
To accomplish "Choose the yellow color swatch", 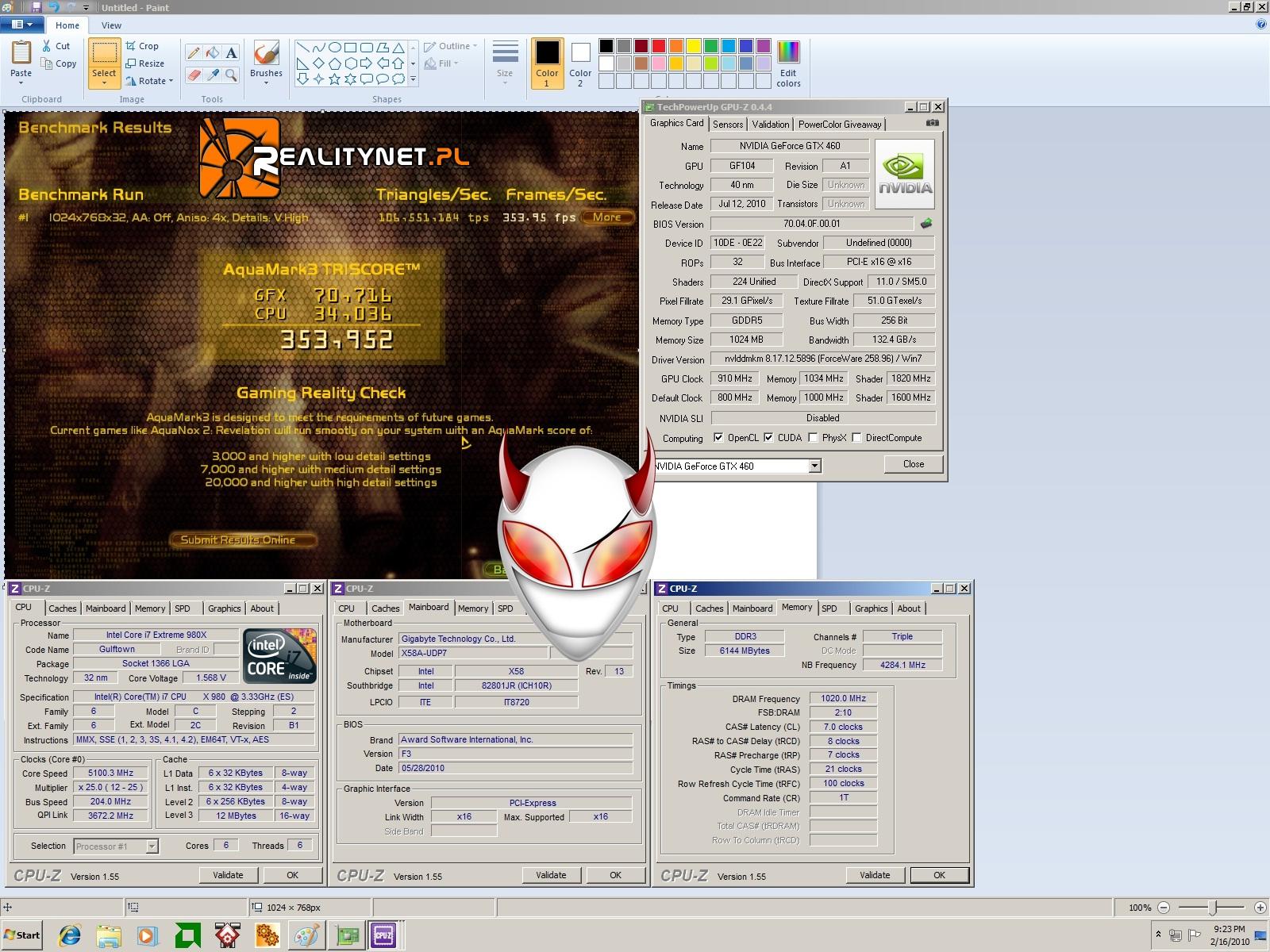I will 693,46.
